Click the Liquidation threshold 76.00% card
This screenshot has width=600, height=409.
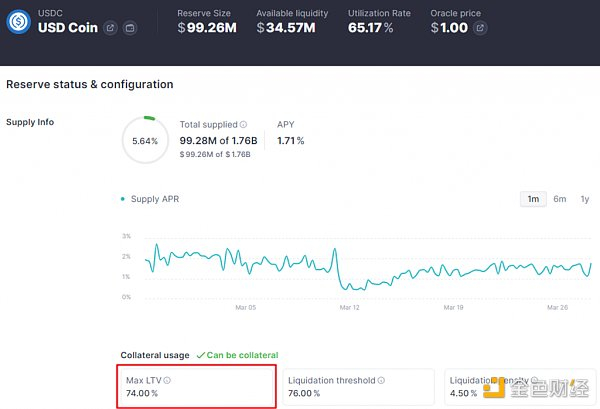[x=359, y=386]
